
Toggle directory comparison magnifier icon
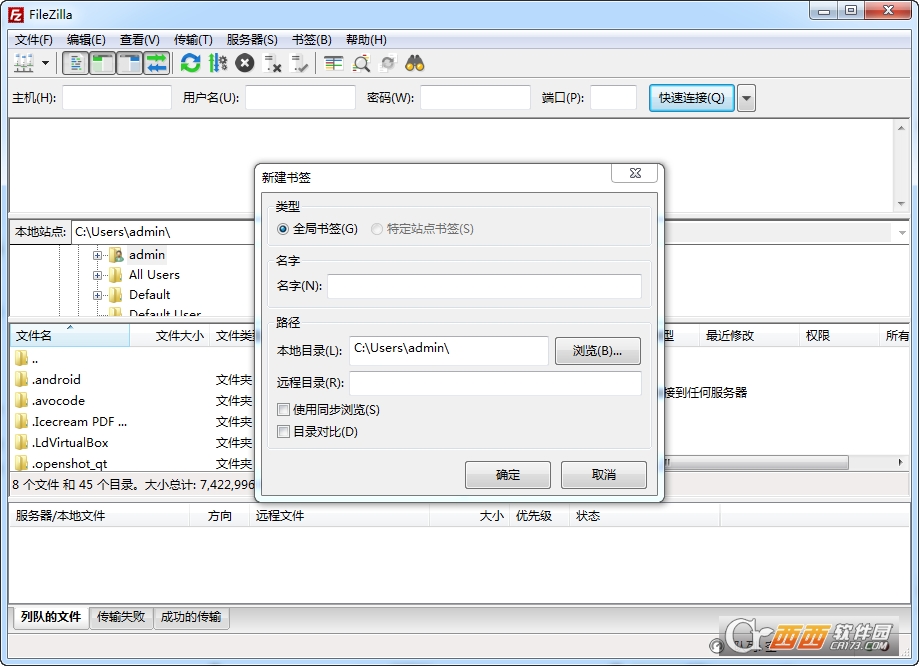[361, 63]
